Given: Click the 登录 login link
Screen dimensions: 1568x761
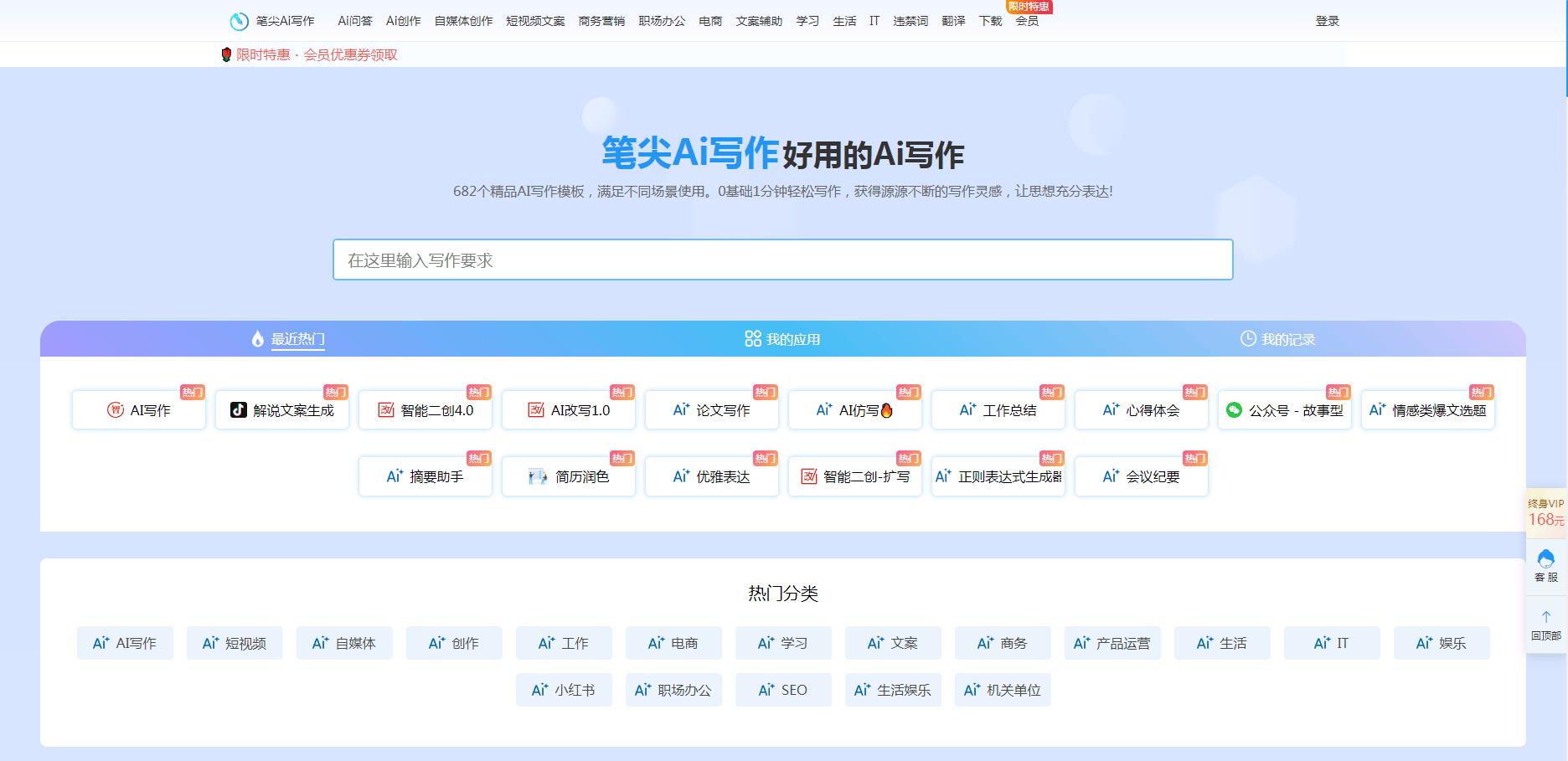Looking at the screenshot, I should coord(1327,21).
